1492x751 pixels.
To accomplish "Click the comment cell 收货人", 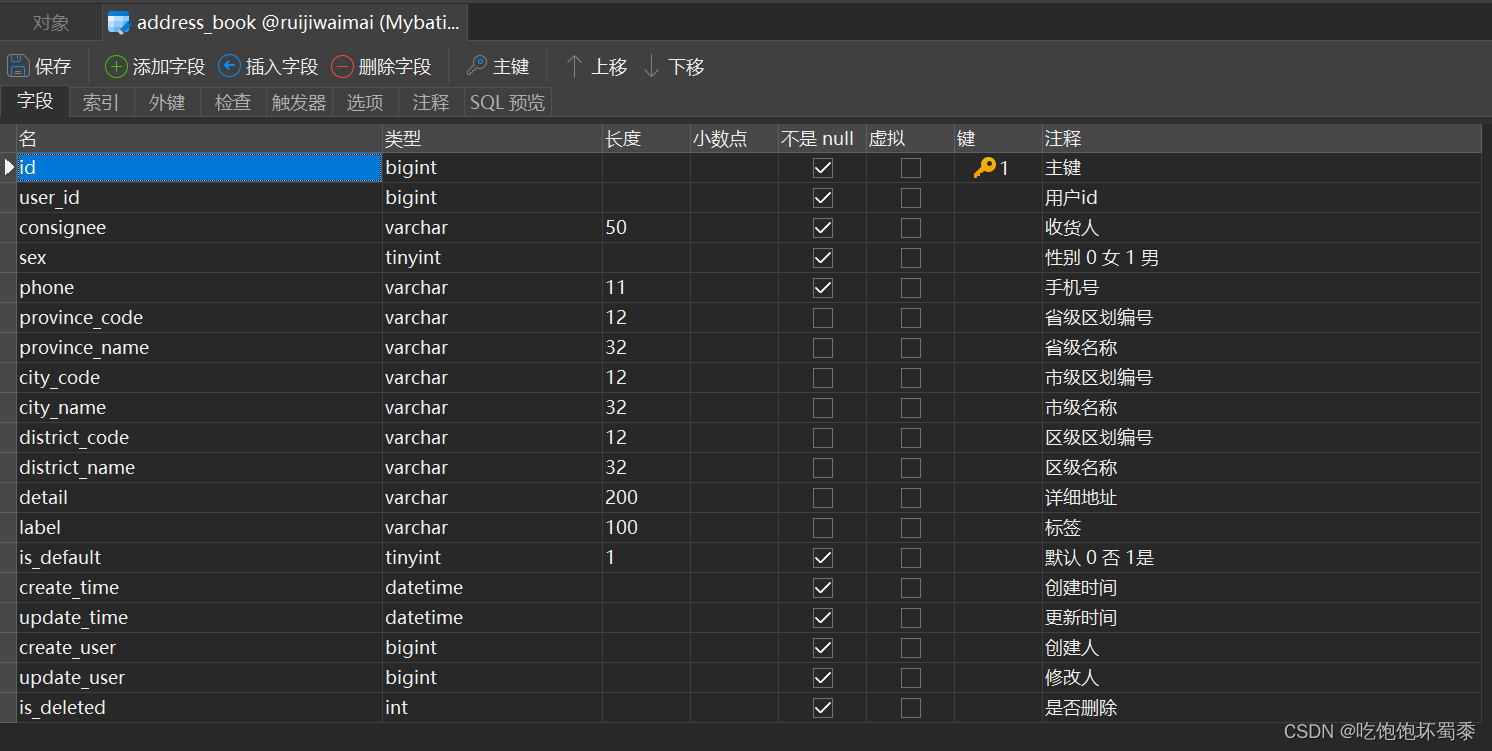I will pos(1262,228).
